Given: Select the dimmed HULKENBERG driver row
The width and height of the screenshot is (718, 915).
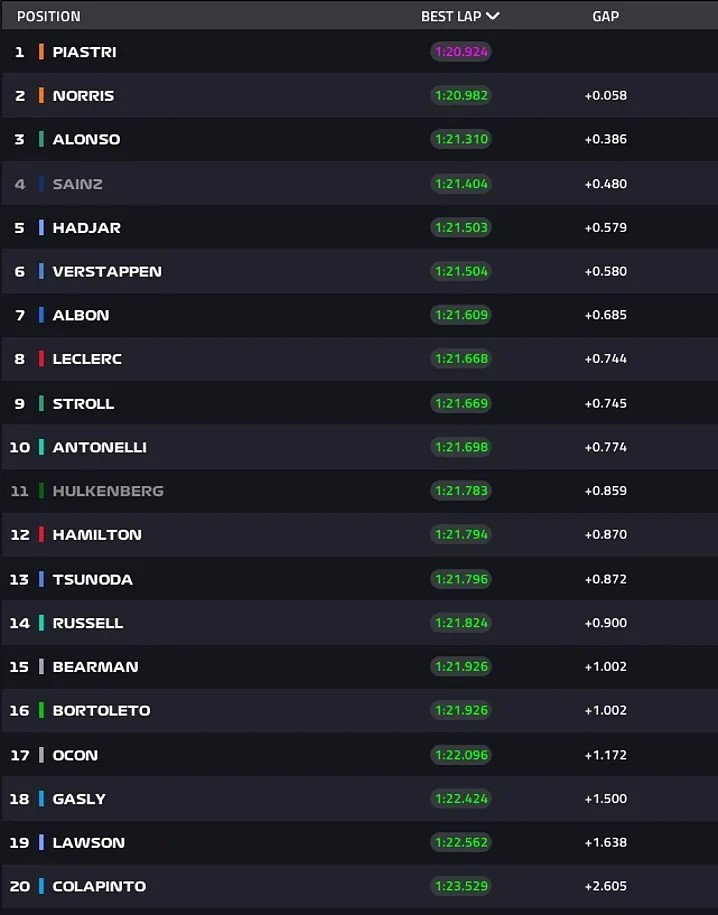Looking at the screenshot, I should [x=108, y=491].
